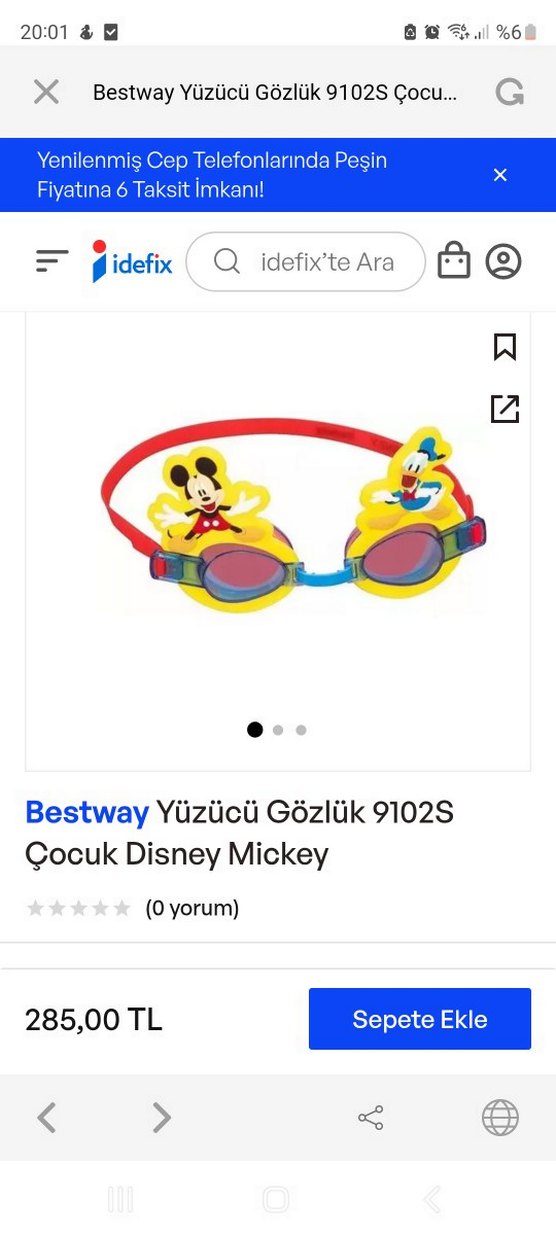Navigate back with browser left chevron
The image size is (556, 1235).
pyautogui.click(x=46, y=1117)
